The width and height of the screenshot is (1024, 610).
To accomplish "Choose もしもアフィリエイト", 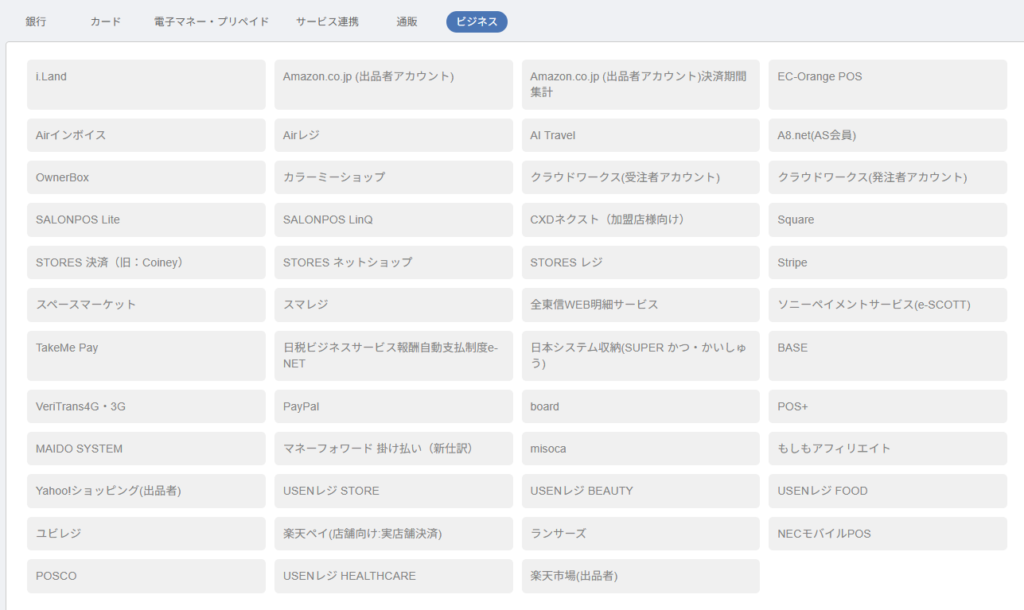I will [888, 449].
